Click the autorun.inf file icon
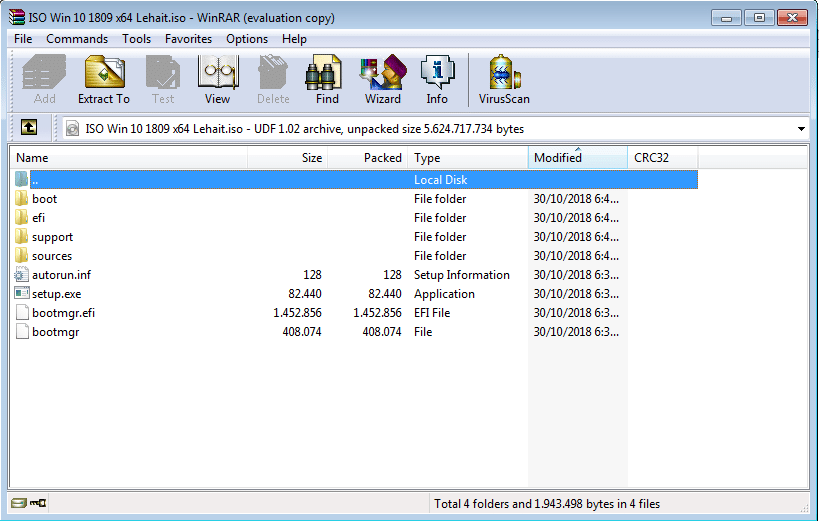 21,275
